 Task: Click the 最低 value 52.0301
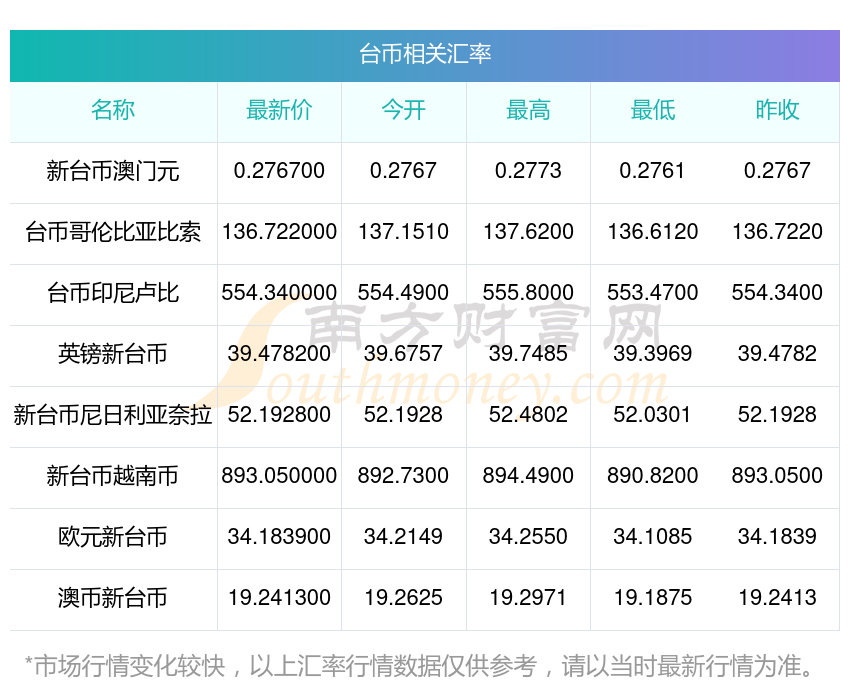tap(653, 415)
